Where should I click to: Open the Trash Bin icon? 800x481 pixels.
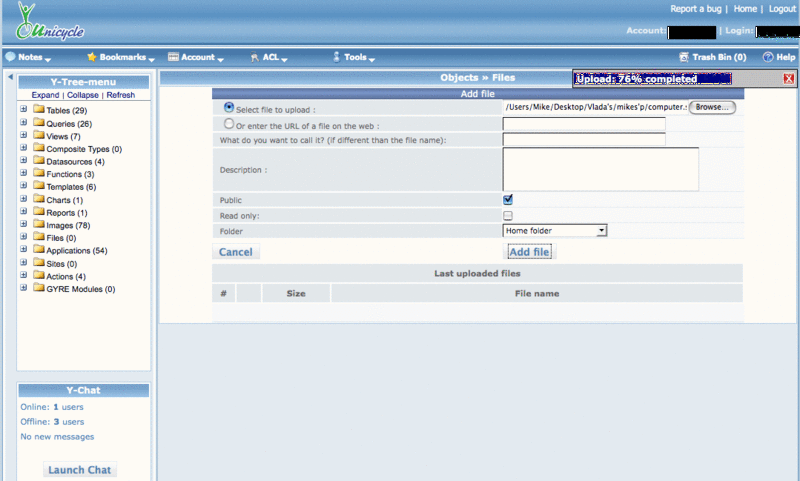(x=684, y=57)
